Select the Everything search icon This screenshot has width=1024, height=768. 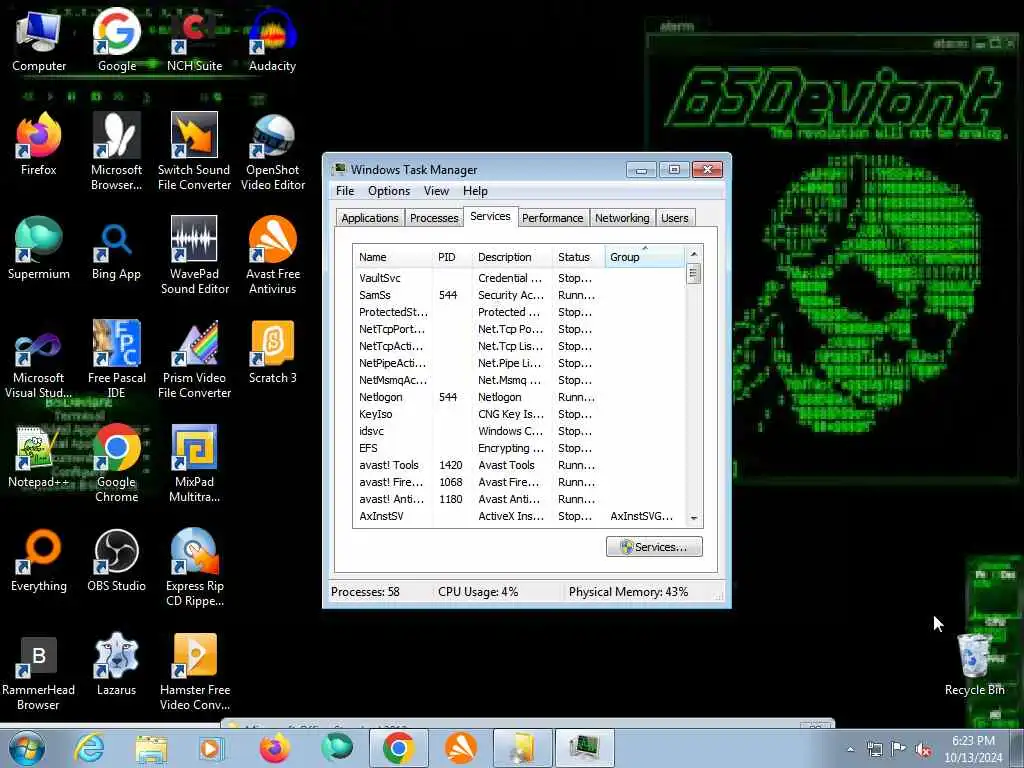(39, 560)
